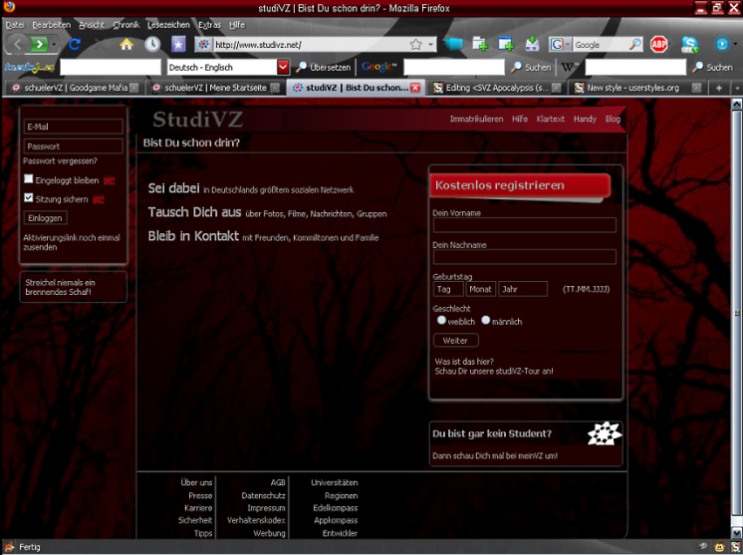The image size is (743, 555).
Task: Click the Impressum footer link
Action: click(266, 508)
